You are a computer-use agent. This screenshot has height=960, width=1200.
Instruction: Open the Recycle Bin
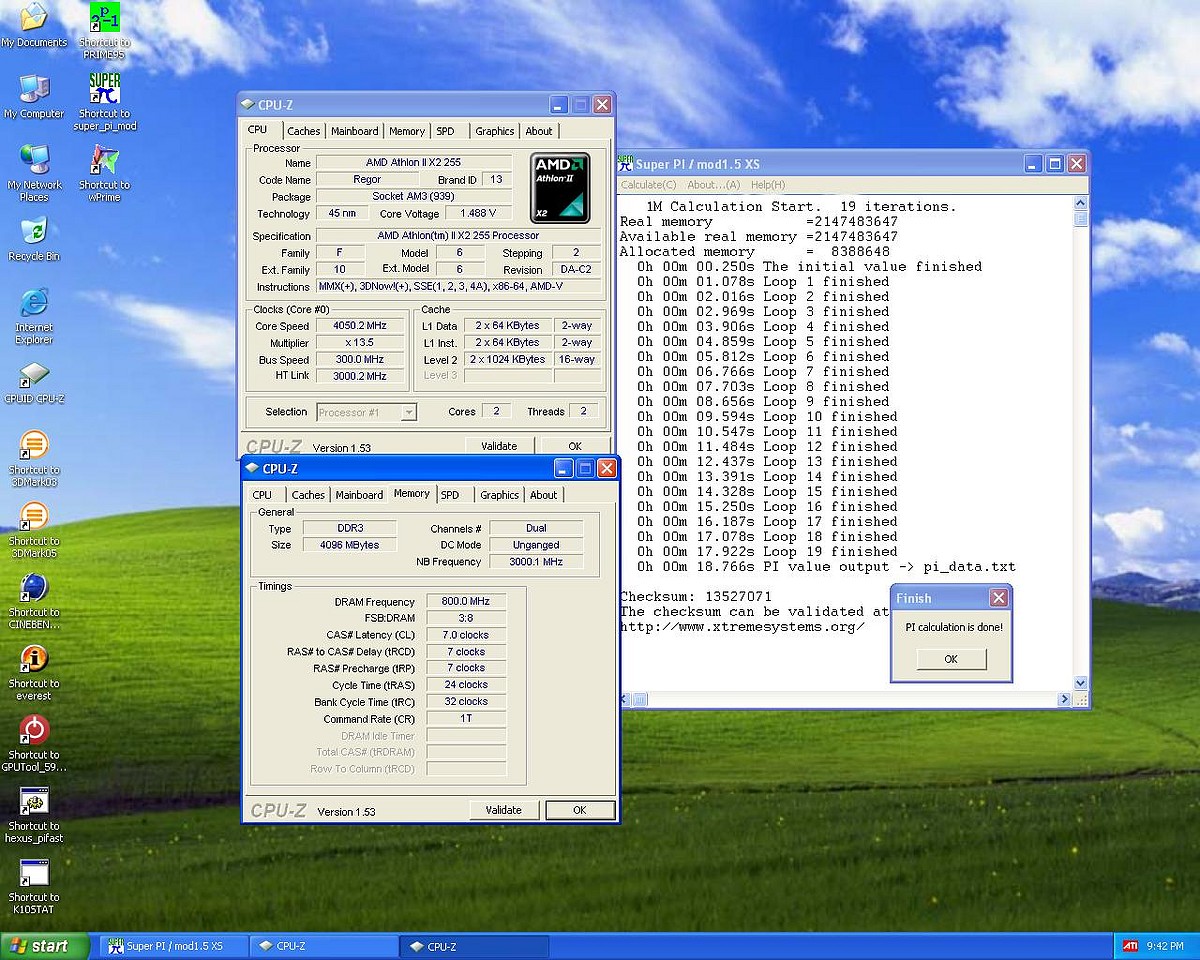(33, 232)
